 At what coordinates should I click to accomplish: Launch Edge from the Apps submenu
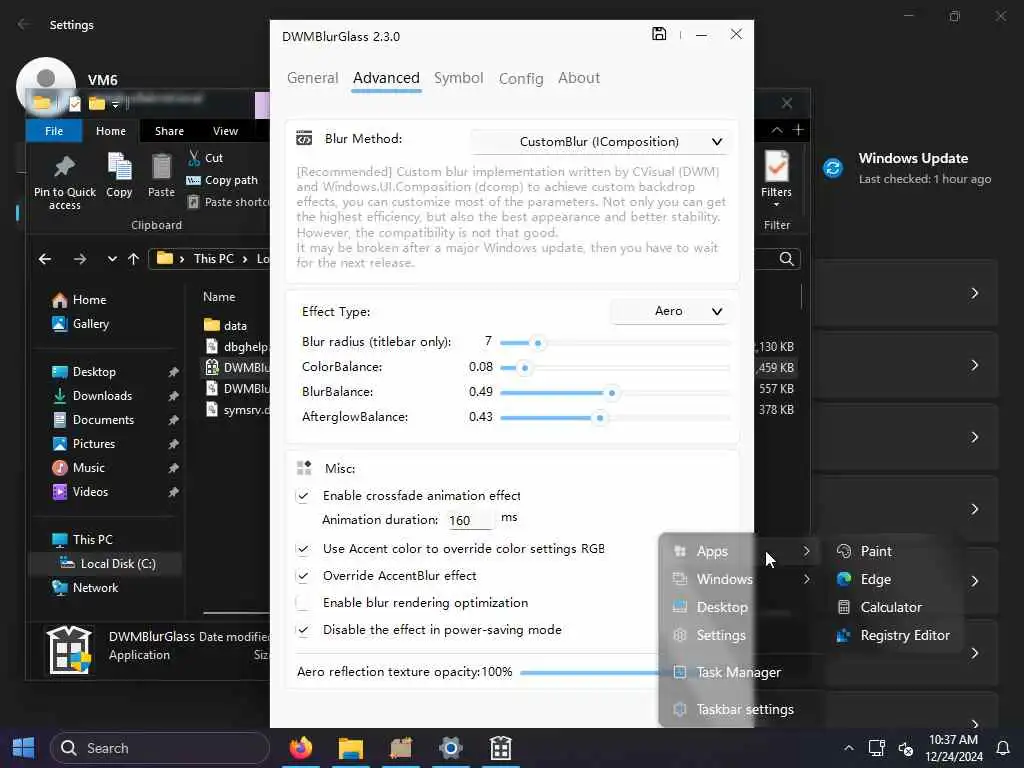pyautogui.click(x=896, y=579)
